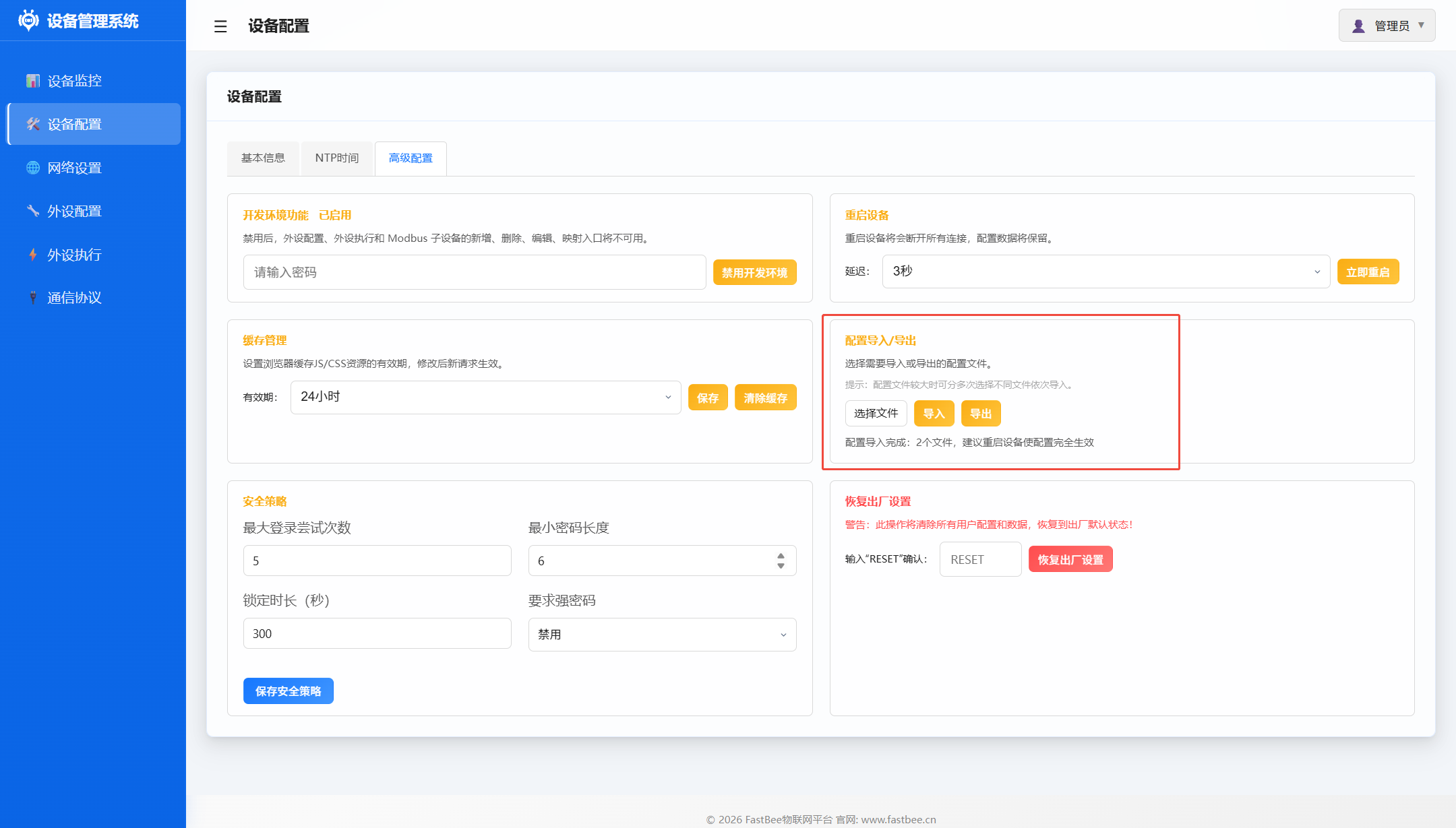Click the 外设配置 wrench icon
This screenshot has width=1456, height=828.
pos(33,211)
